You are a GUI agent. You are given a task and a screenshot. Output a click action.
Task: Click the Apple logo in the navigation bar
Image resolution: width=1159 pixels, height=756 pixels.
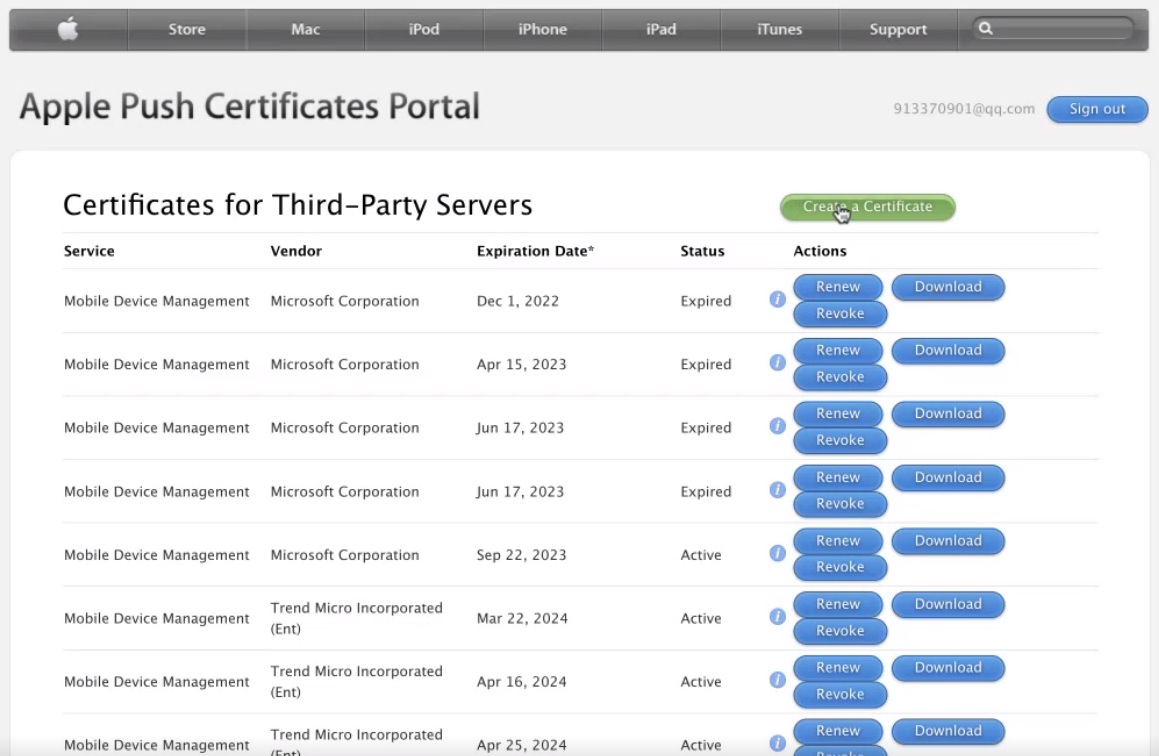click(67, 29)
